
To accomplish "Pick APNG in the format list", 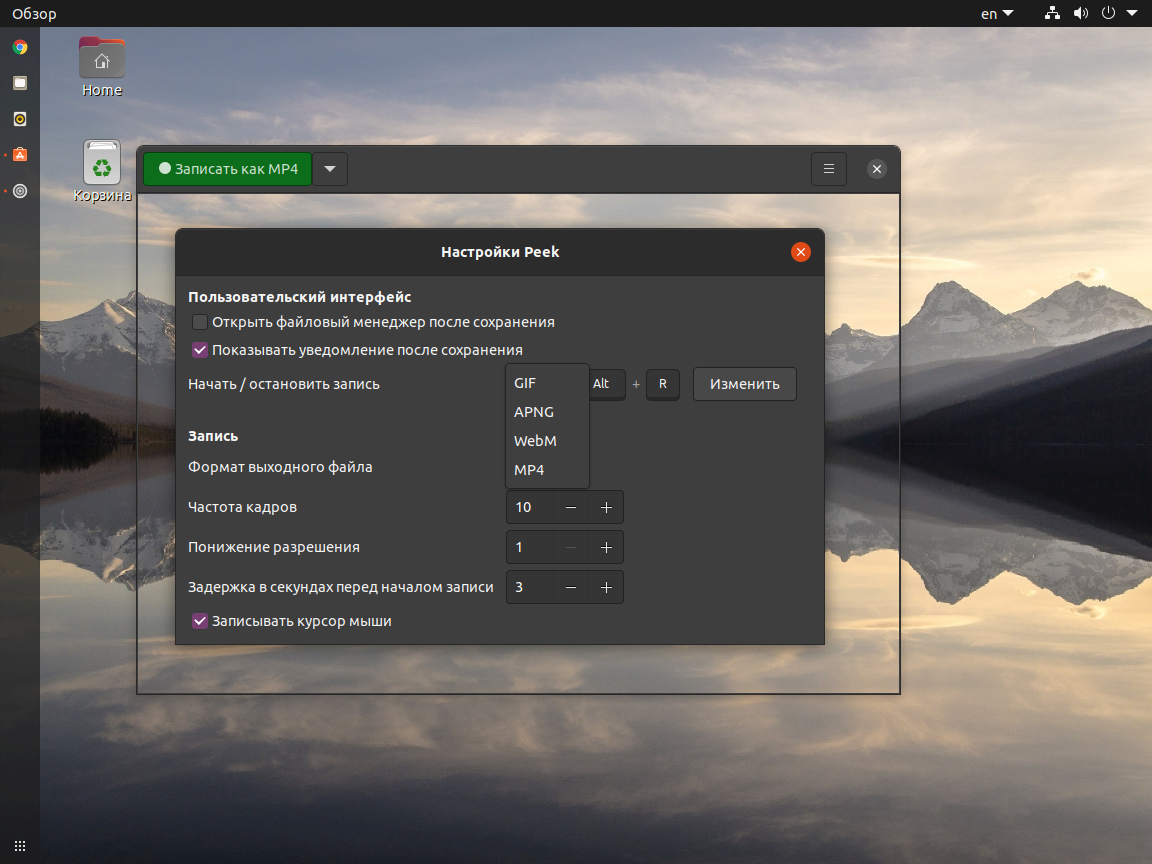I will [534, 412].
